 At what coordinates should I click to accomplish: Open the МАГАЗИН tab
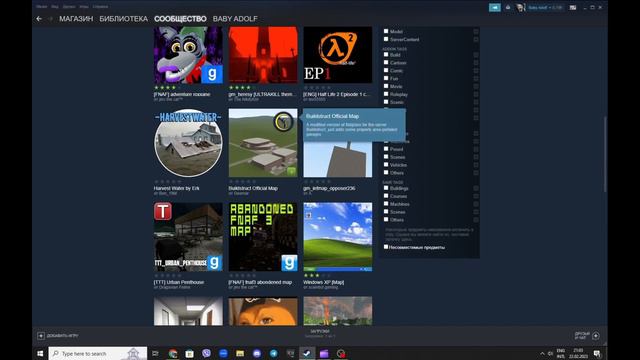(x=76, y=19)
